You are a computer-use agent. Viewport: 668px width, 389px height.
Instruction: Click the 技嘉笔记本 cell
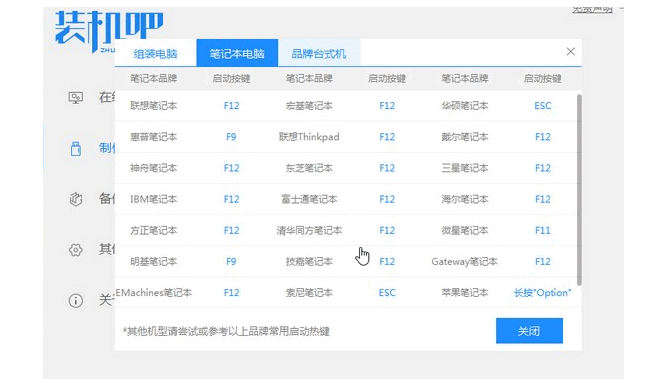coord(309,262)
